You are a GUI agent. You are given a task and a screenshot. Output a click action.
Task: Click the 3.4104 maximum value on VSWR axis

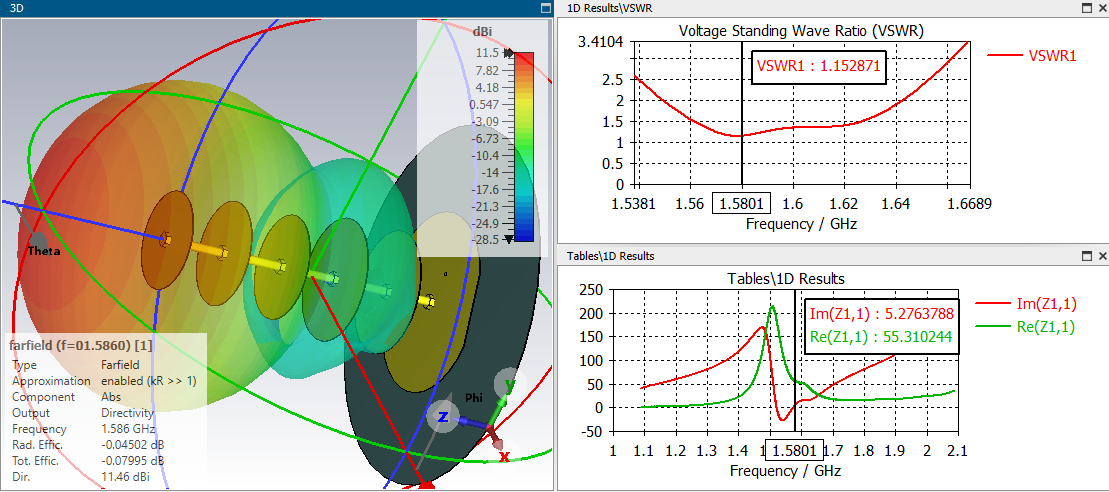[600, 41]
